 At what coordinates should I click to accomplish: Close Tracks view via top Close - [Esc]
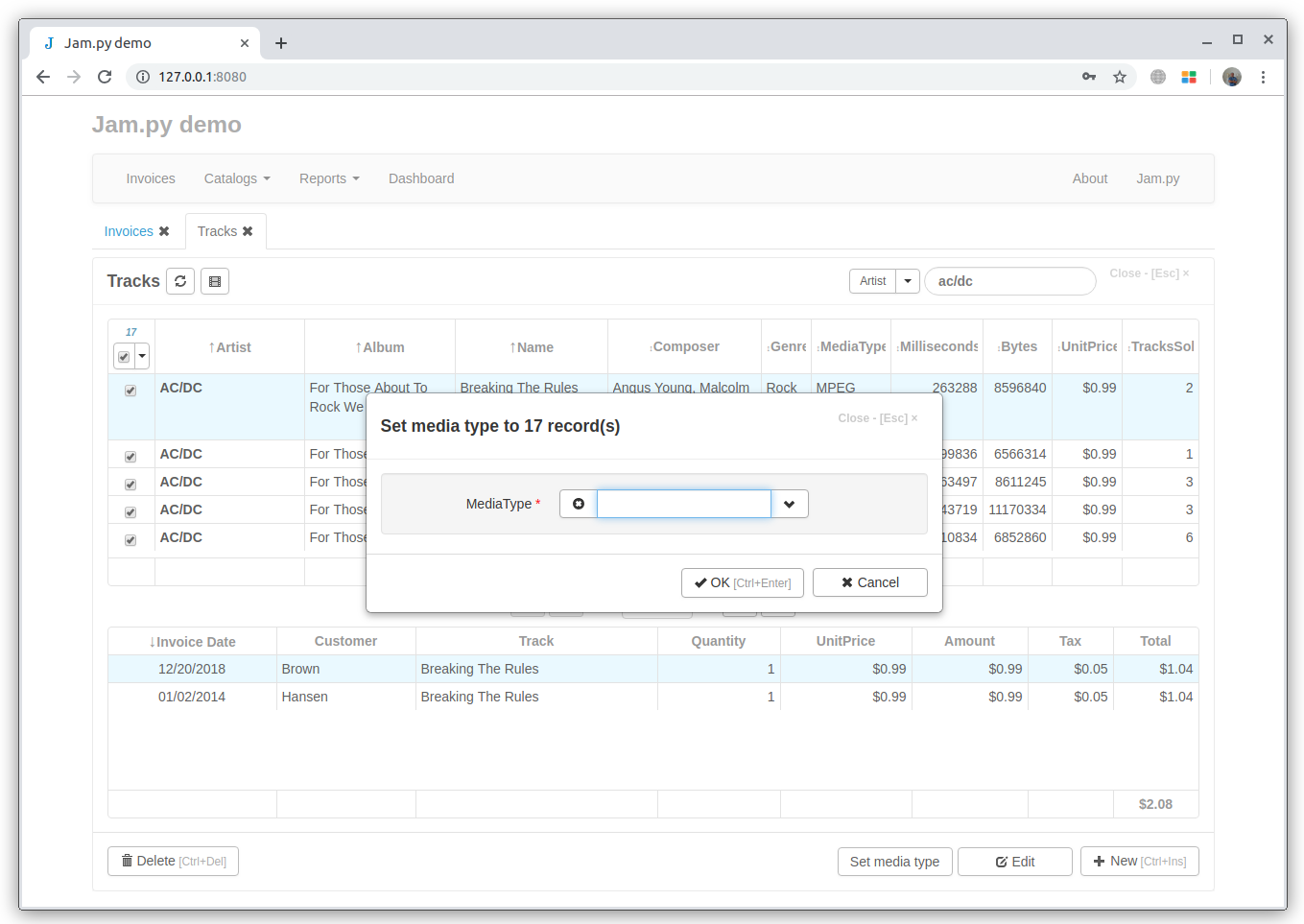1150,273
